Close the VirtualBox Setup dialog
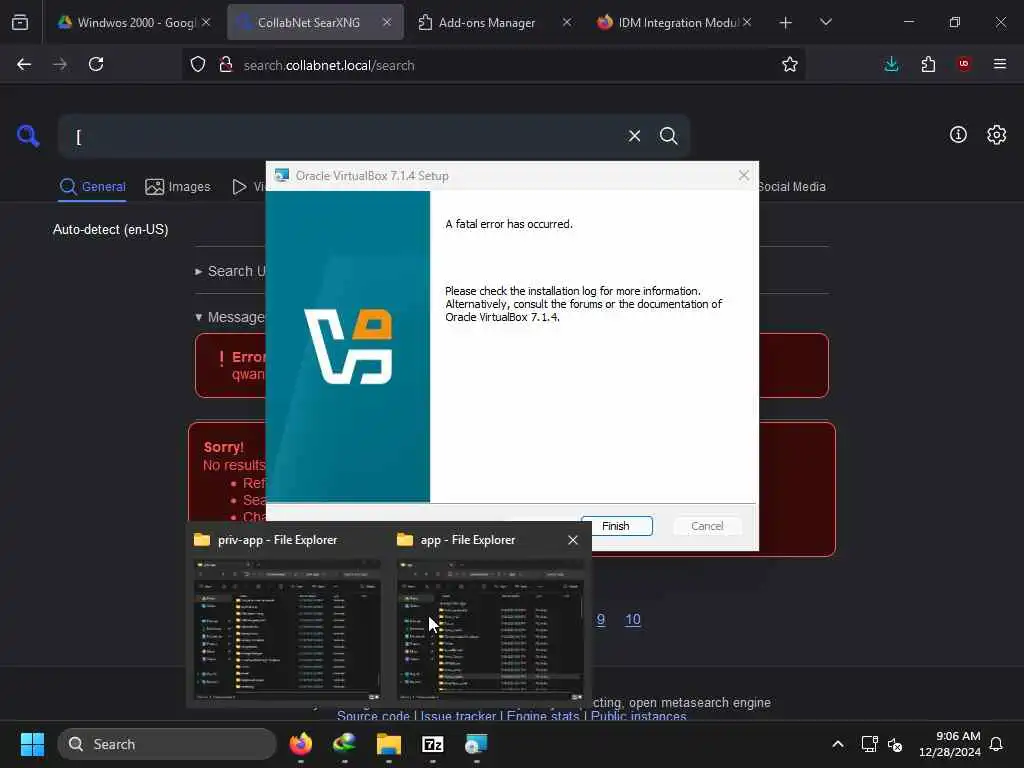Image resolution: width=1024 pixels, height=768 pixels. coord(744,175)
